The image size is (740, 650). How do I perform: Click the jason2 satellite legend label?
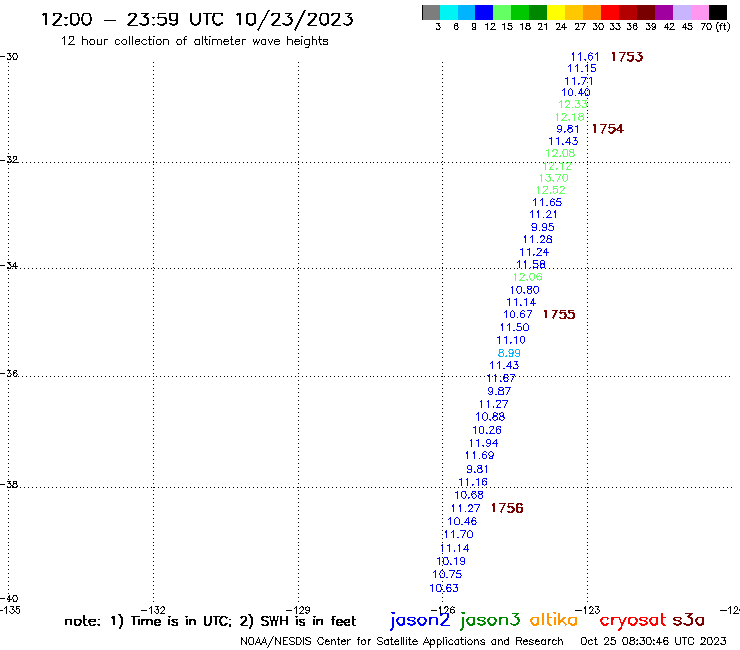[420, 620]
